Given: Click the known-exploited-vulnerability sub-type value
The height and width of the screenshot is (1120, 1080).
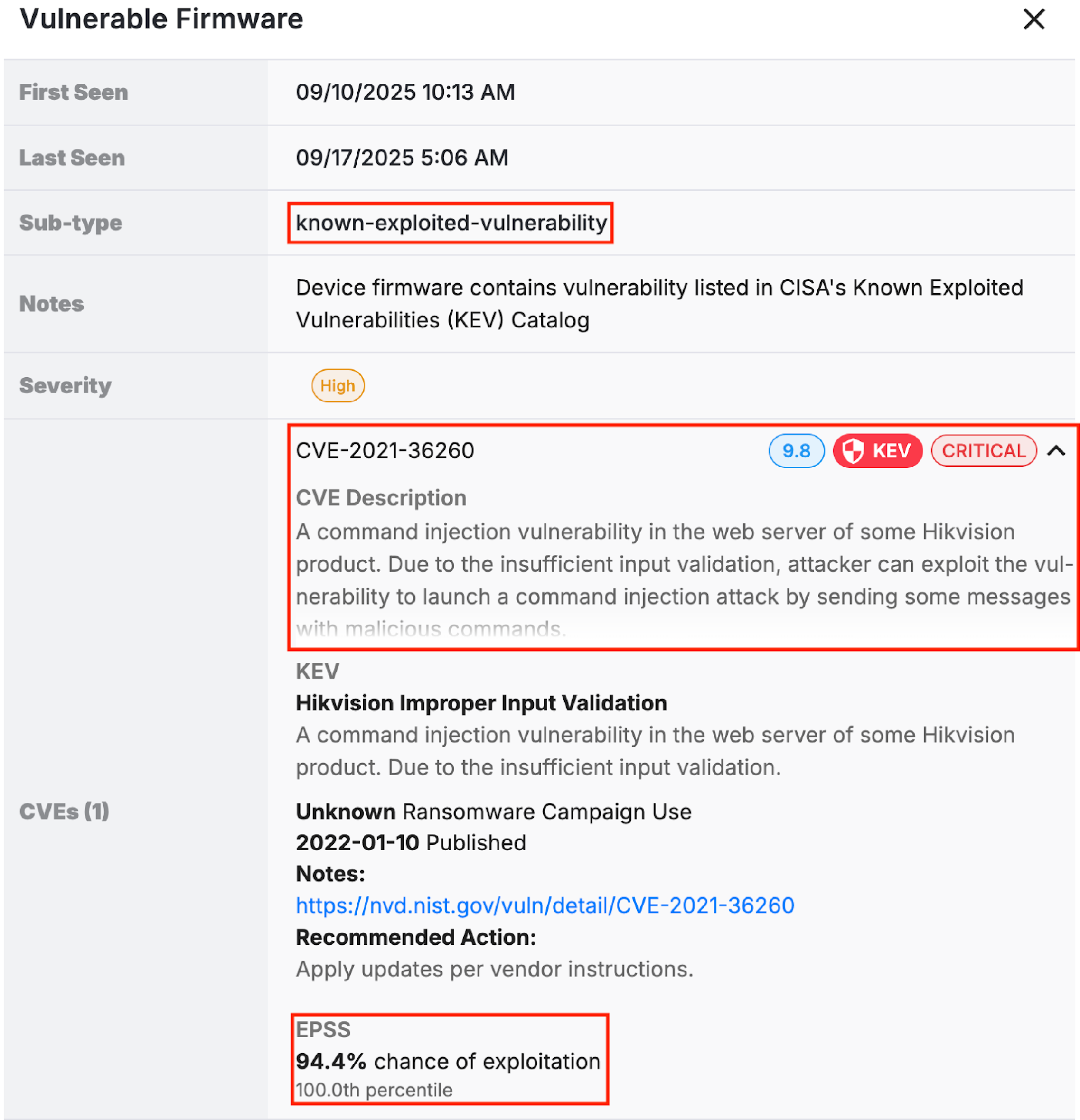Looking at the screenshot, I should [451, 223].
